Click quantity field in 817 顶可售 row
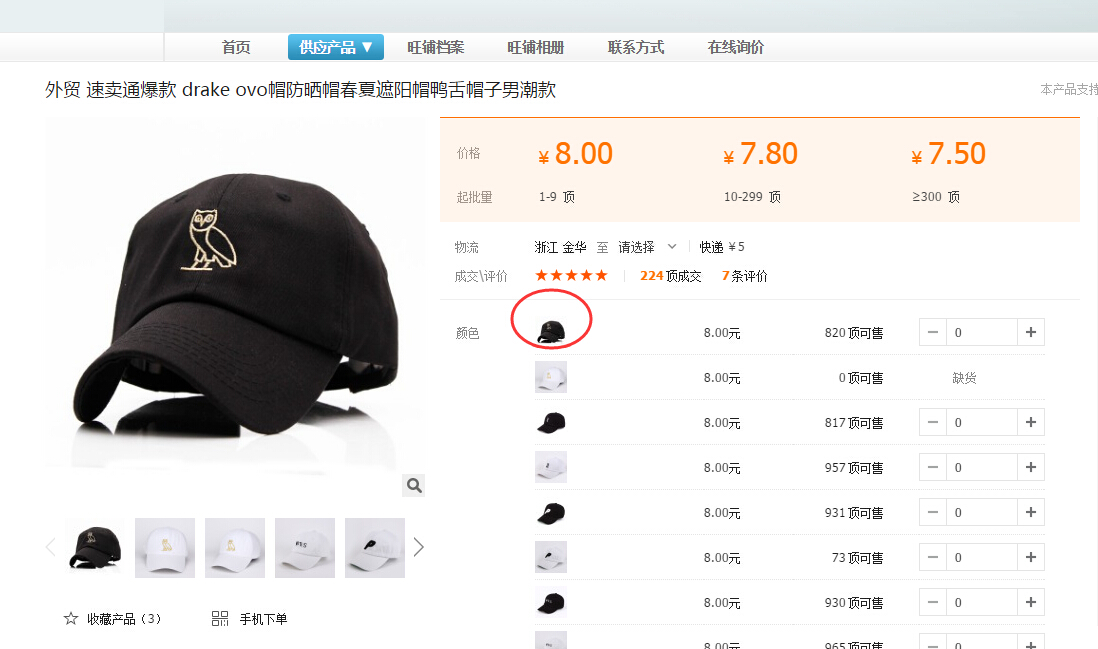The width and height of the screenshot is (1098, 649). (x=982, y=422)
